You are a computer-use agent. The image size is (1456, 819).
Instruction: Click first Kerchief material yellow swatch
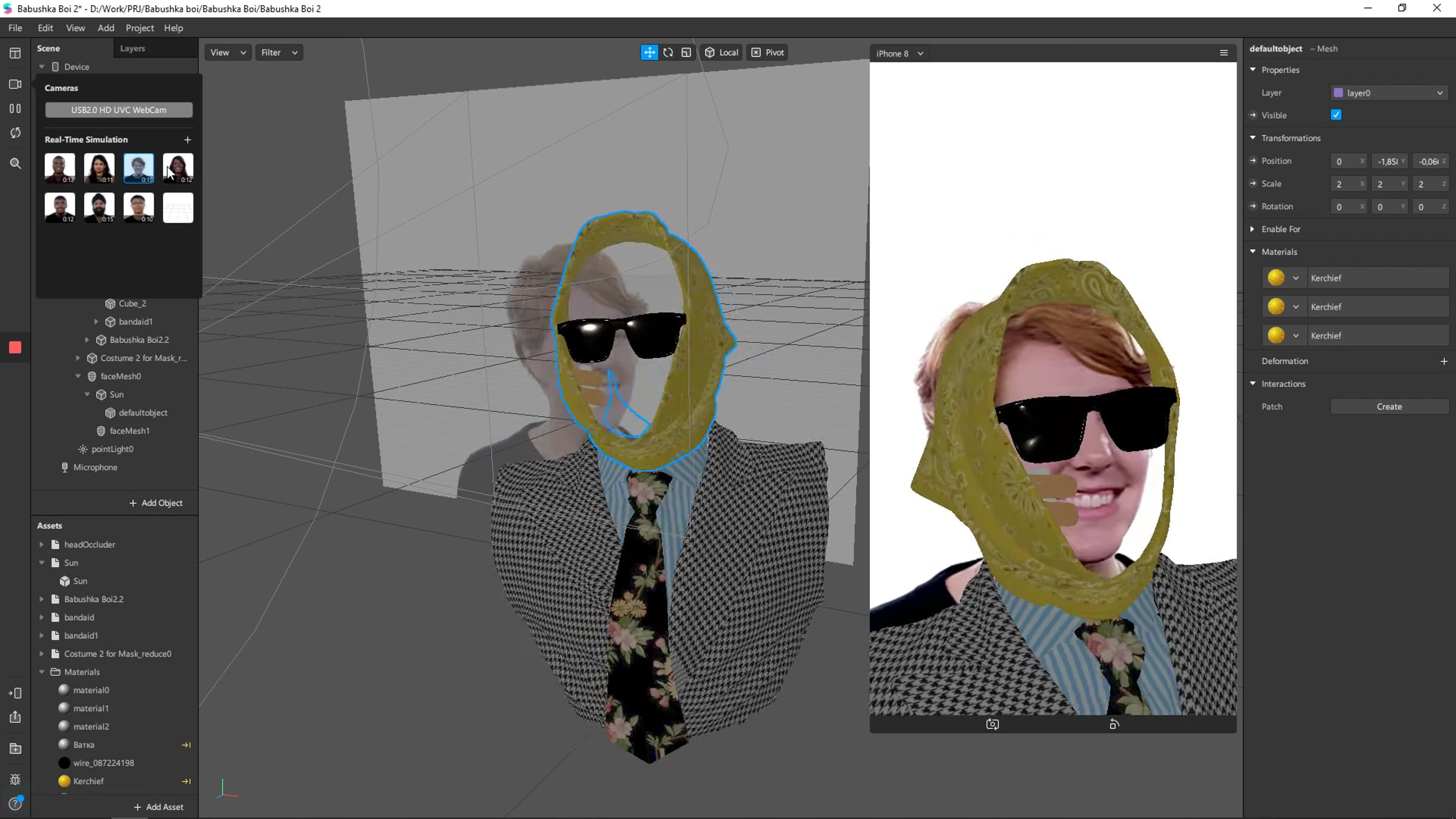(1276, 278)
